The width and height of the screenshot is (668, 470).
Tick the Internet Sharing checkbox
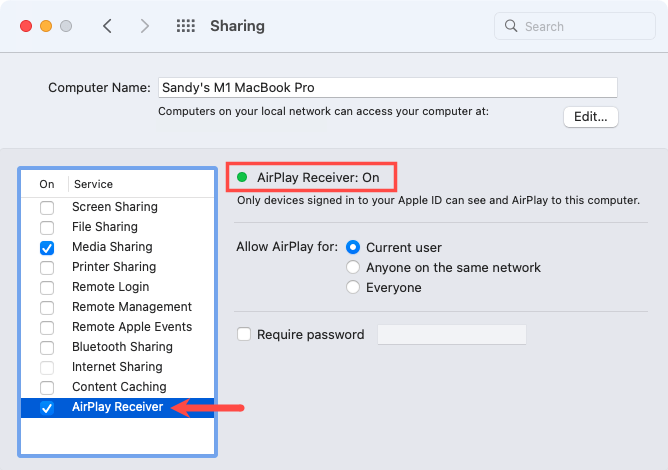click(47, 368)
